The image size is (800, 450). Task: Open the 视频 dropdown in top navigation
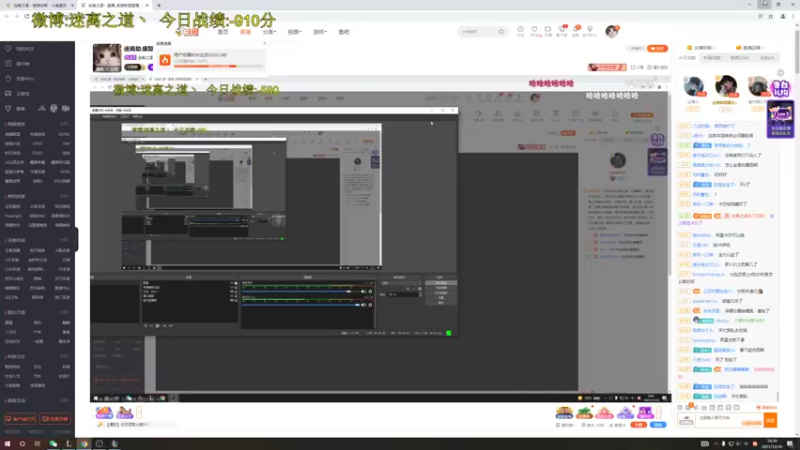[x=294, y=32]
